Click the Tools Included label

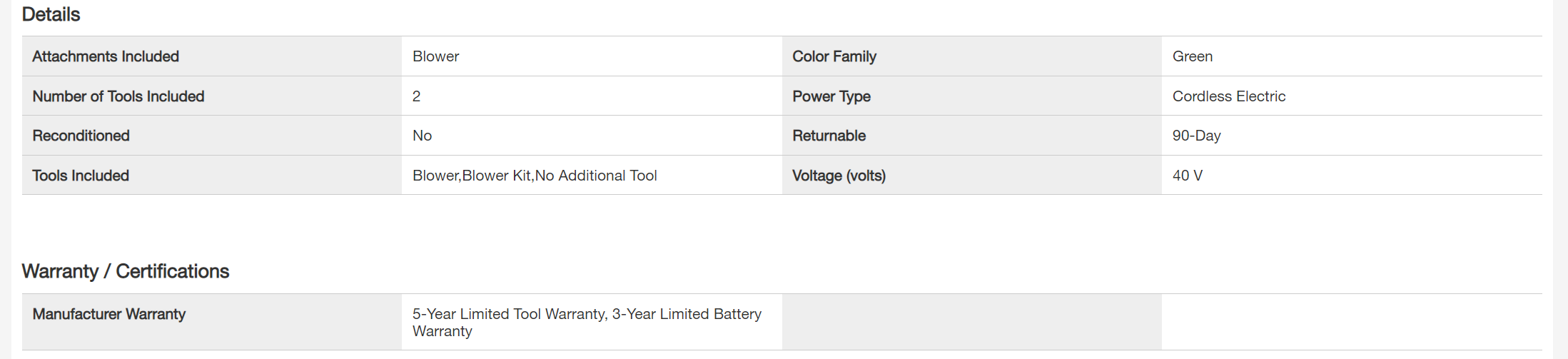[x=81, y=176]
